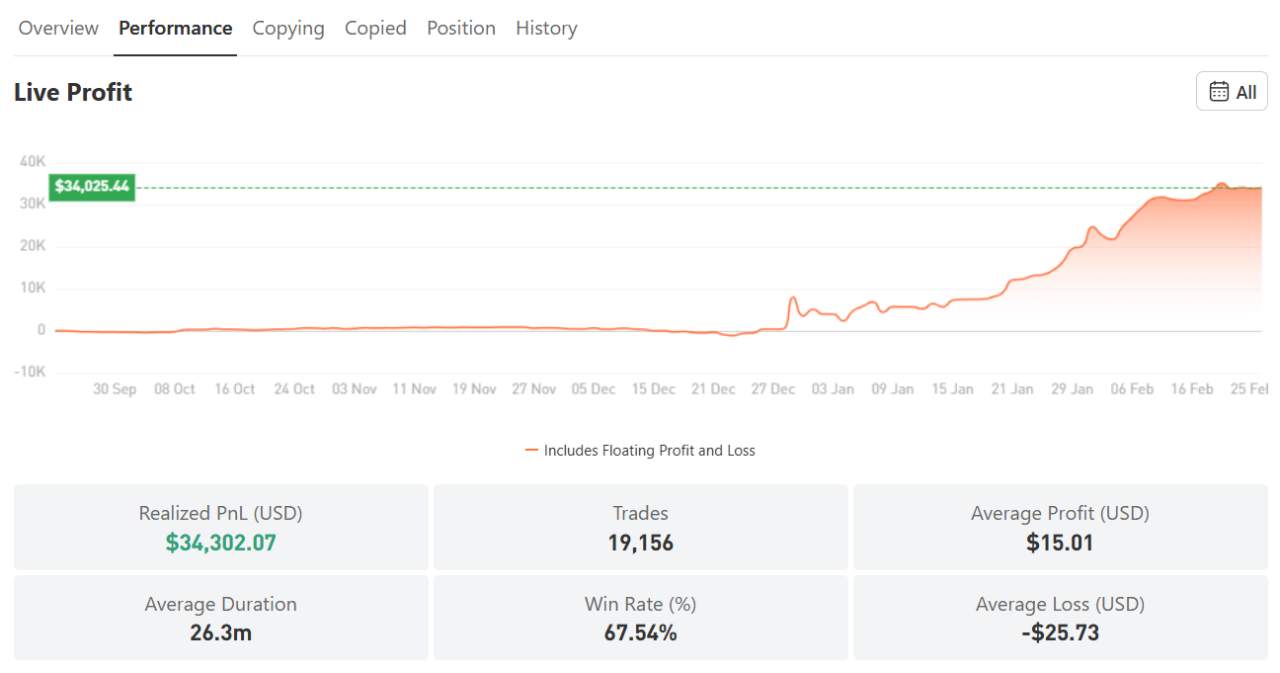Open the History tab

coord(546,28)
